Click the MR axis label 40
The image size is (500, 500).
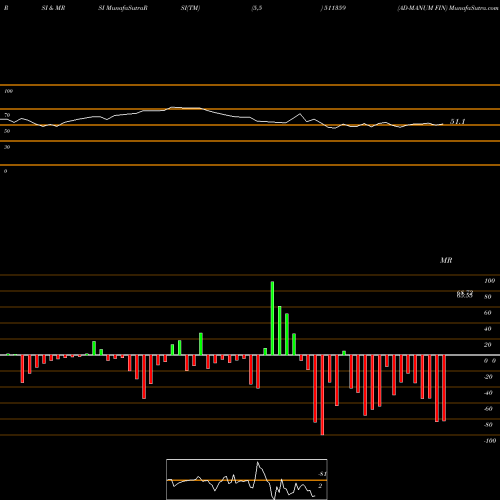point(488,329)
